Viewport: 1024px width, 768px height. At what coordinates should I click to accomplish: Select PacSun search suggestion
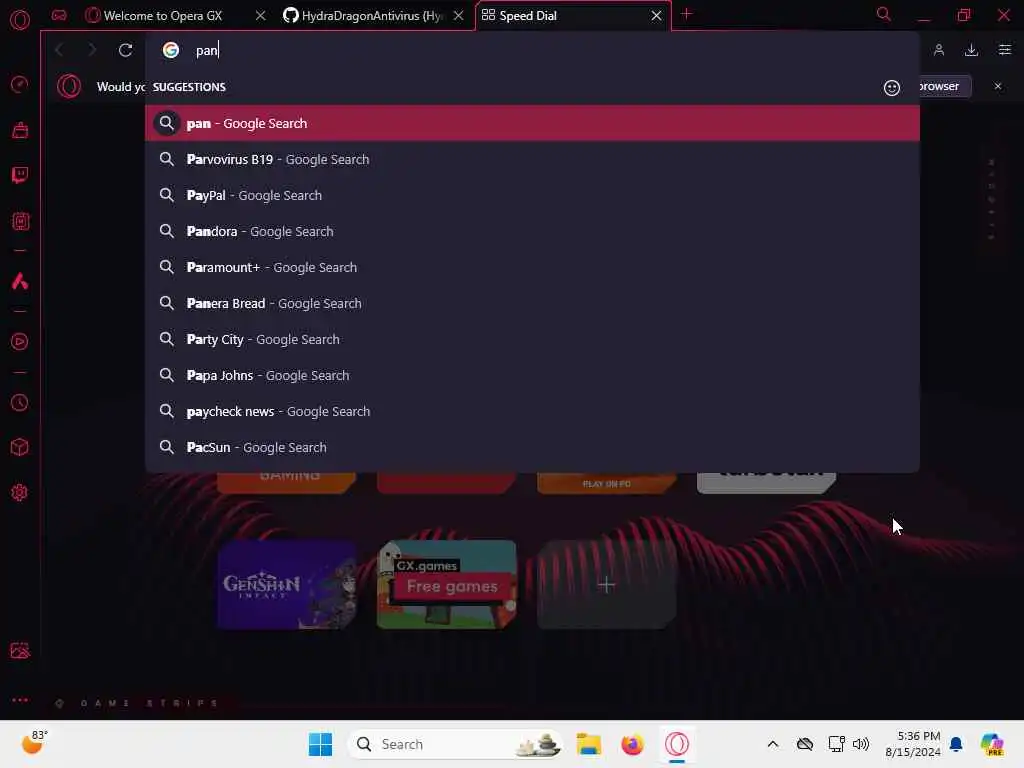click(x=532, y=447)
